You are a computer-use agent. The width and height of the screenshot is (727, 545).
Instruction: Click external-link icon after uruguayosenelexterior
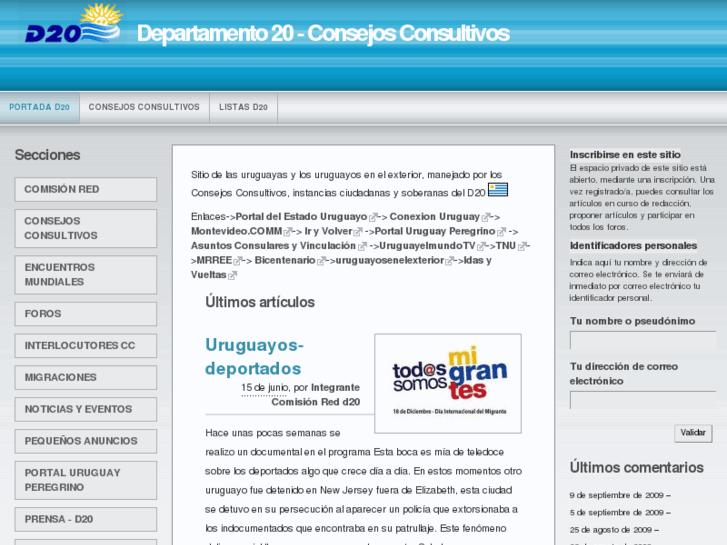point(449,261)
